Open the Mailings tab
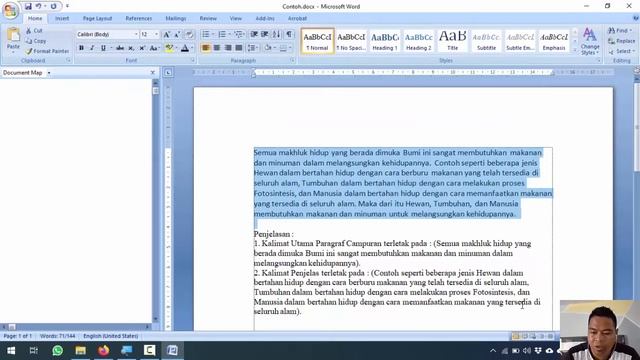640x360 pixels. pyautogui.click(x=176, y=18)
